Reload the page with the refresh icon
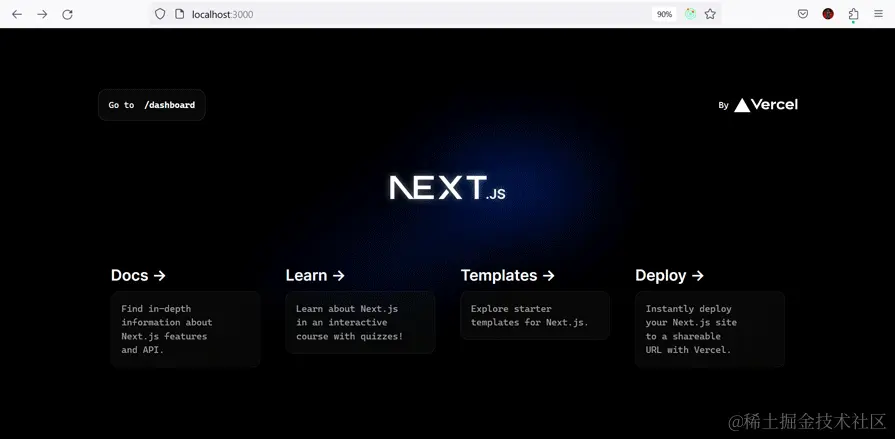Screen dimensions: 895x439 pyautogui.click(x=67, y=14)
